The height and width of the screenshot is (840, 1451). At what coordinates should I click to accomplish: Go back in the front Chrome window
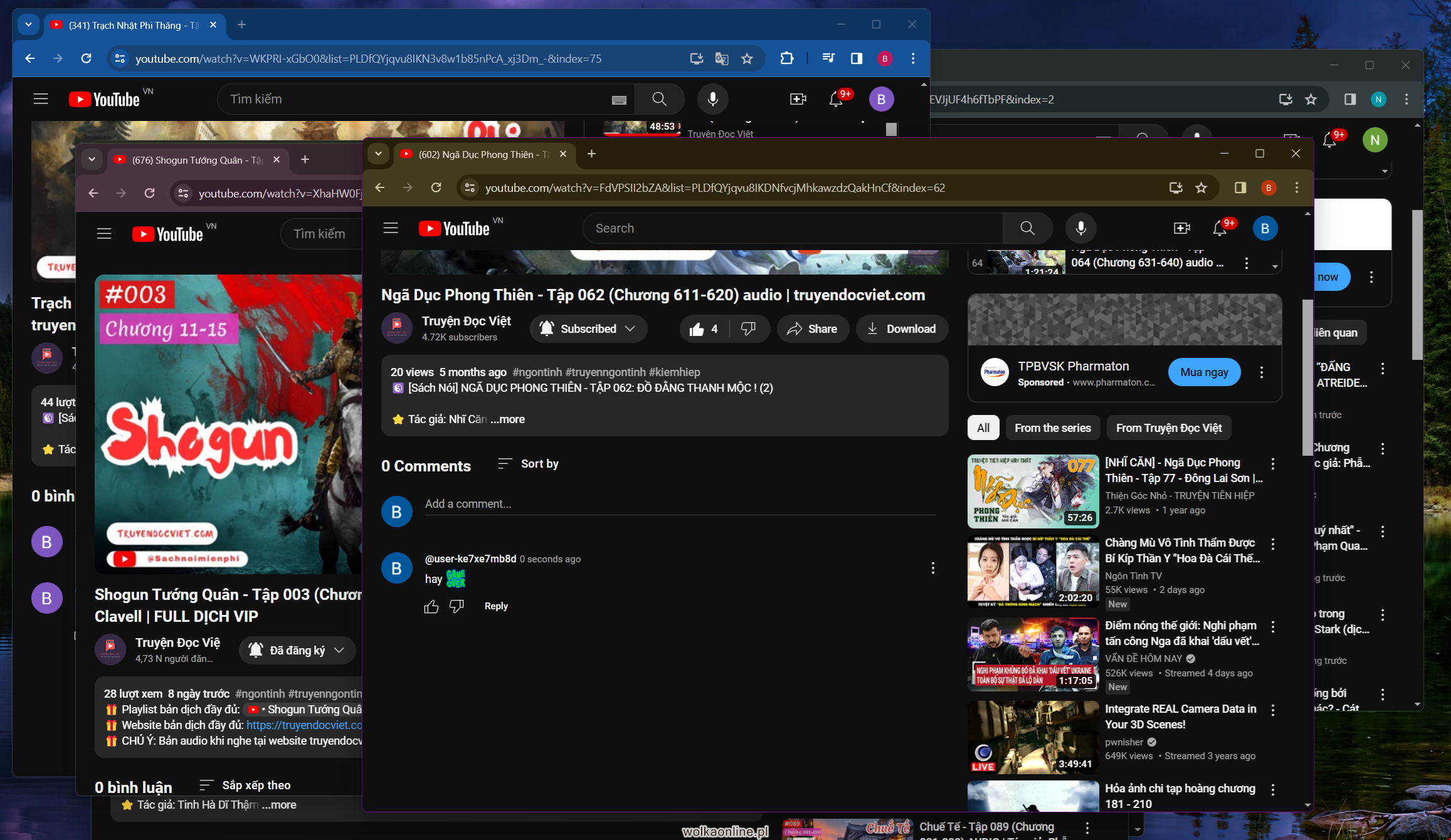pos(380,187)
